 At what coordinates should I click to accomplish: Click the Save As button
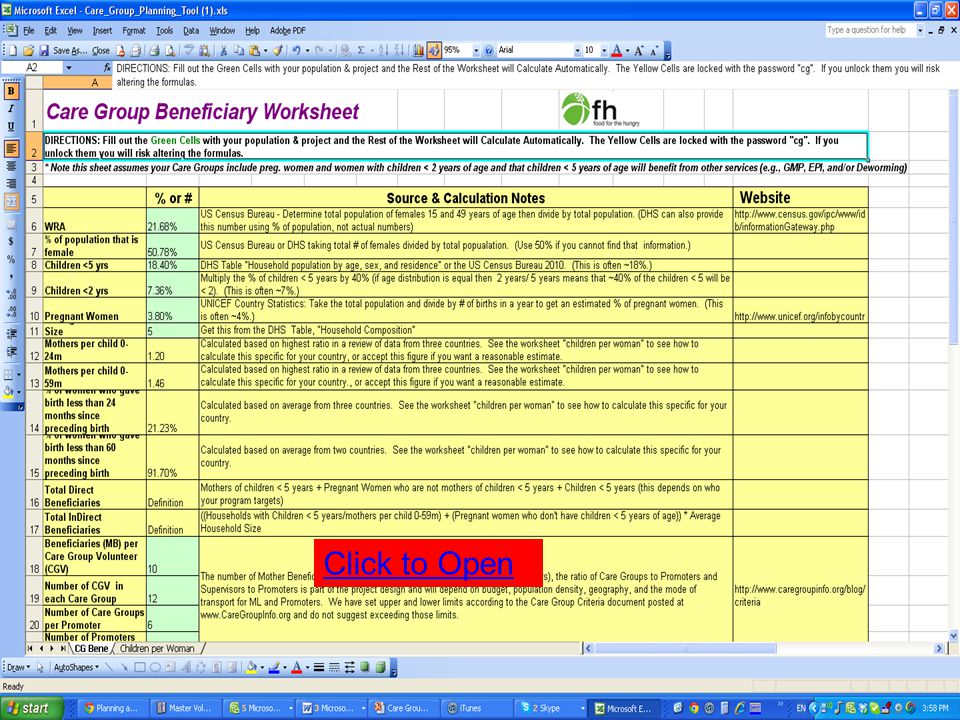tap(68, 50)
